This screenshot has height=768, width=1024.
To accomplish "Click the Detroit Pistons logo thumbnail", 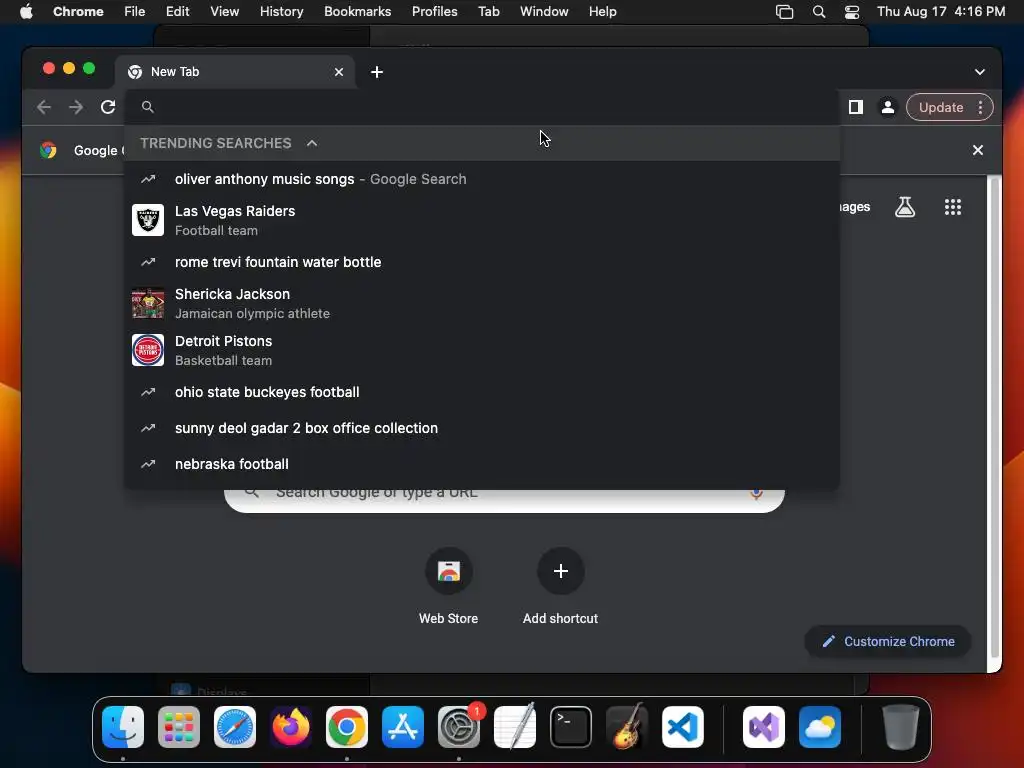I will 148,350.
